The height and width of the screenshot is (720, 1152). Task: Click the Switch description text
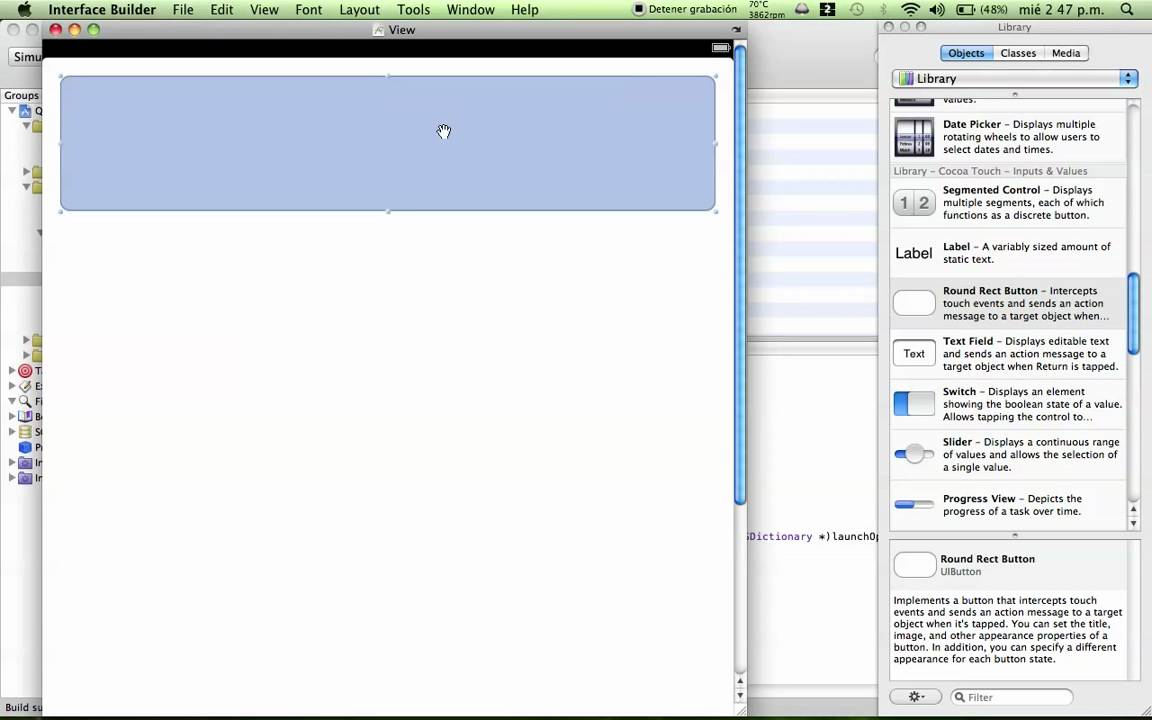pos(1032,404)
